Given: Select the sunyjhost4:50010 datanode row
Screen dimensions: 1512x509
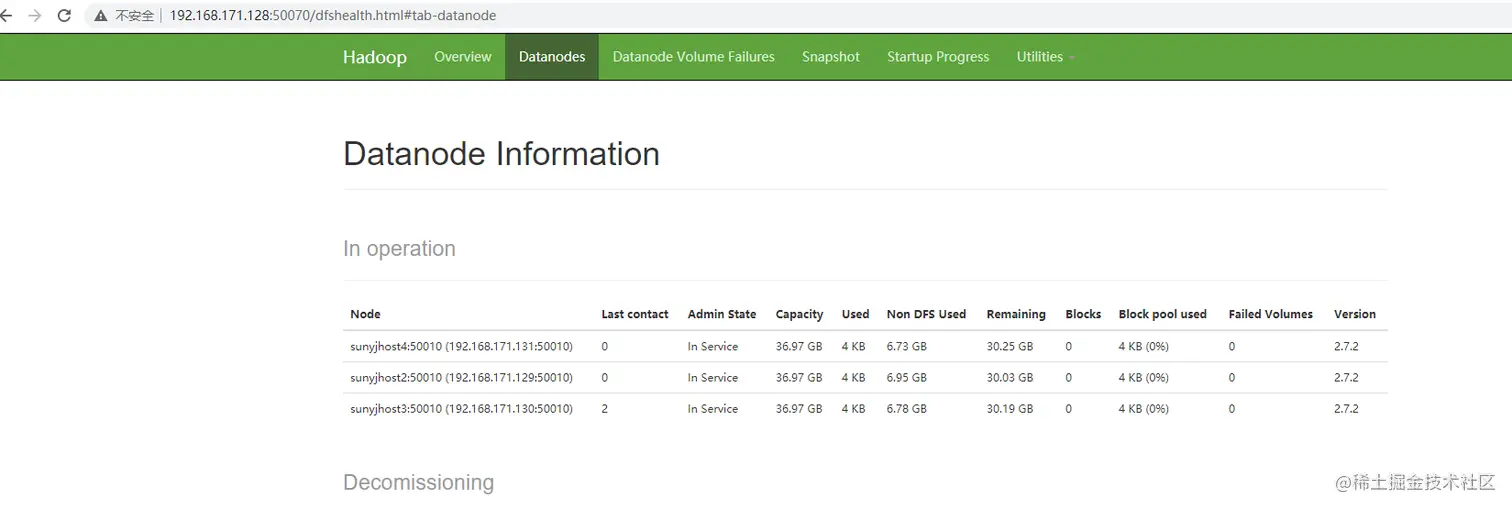Looking at the screenshot, I should [461, 346].
